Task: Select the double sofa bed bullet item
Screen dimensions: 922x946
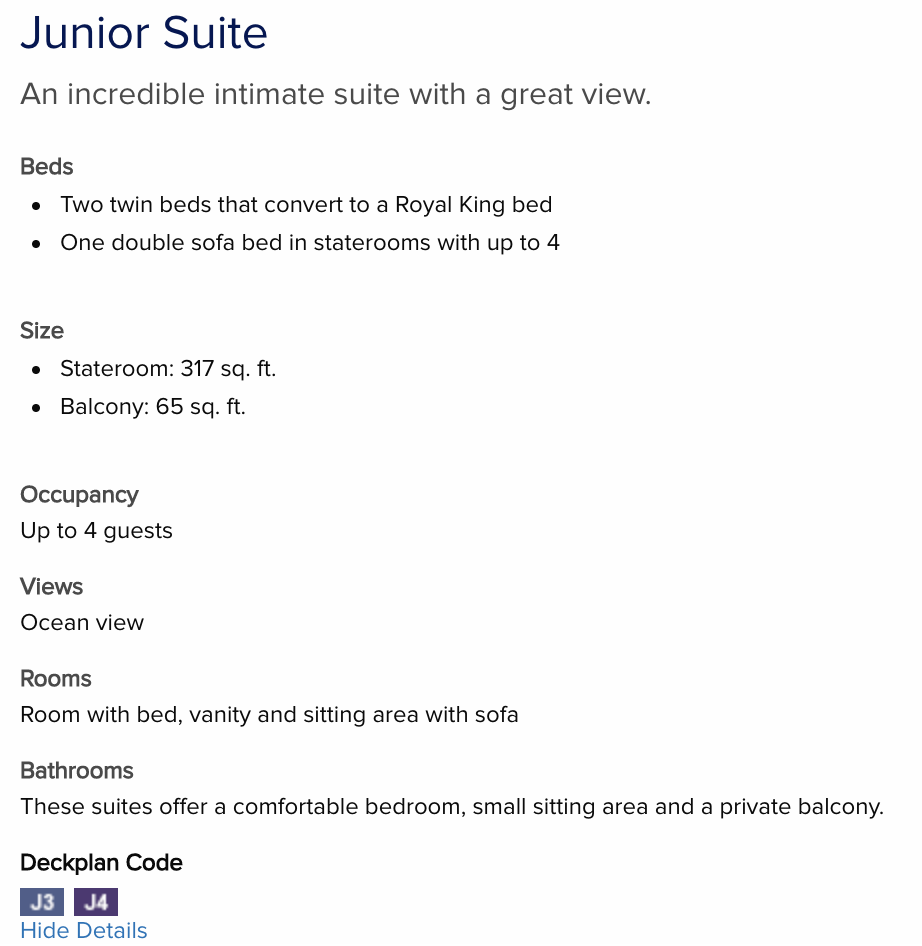Action: pos(310,243)
